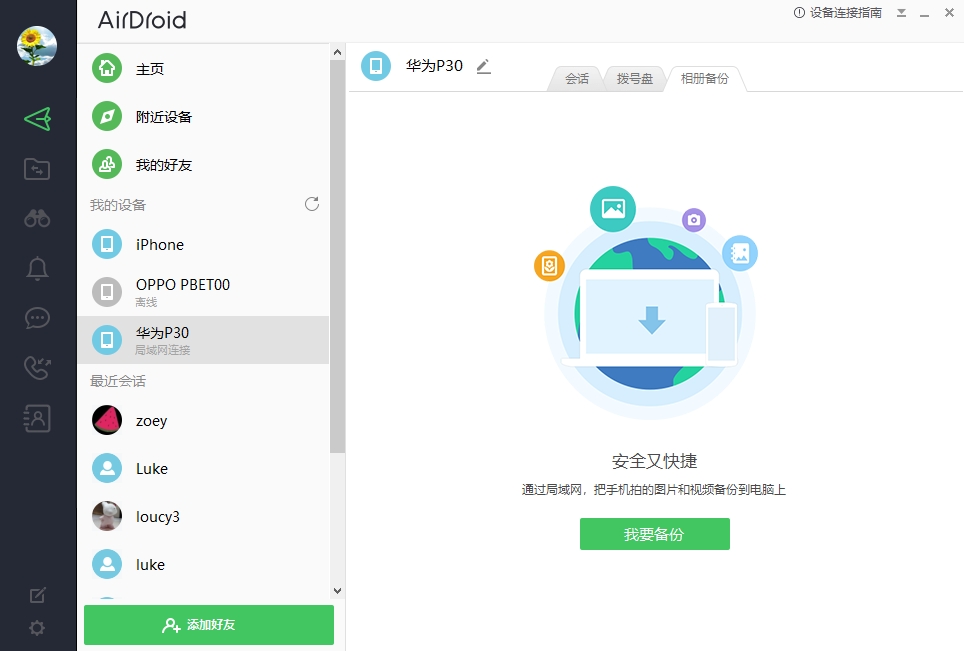
Task: Open conversation with Luke
Action: tap(203, 468)
